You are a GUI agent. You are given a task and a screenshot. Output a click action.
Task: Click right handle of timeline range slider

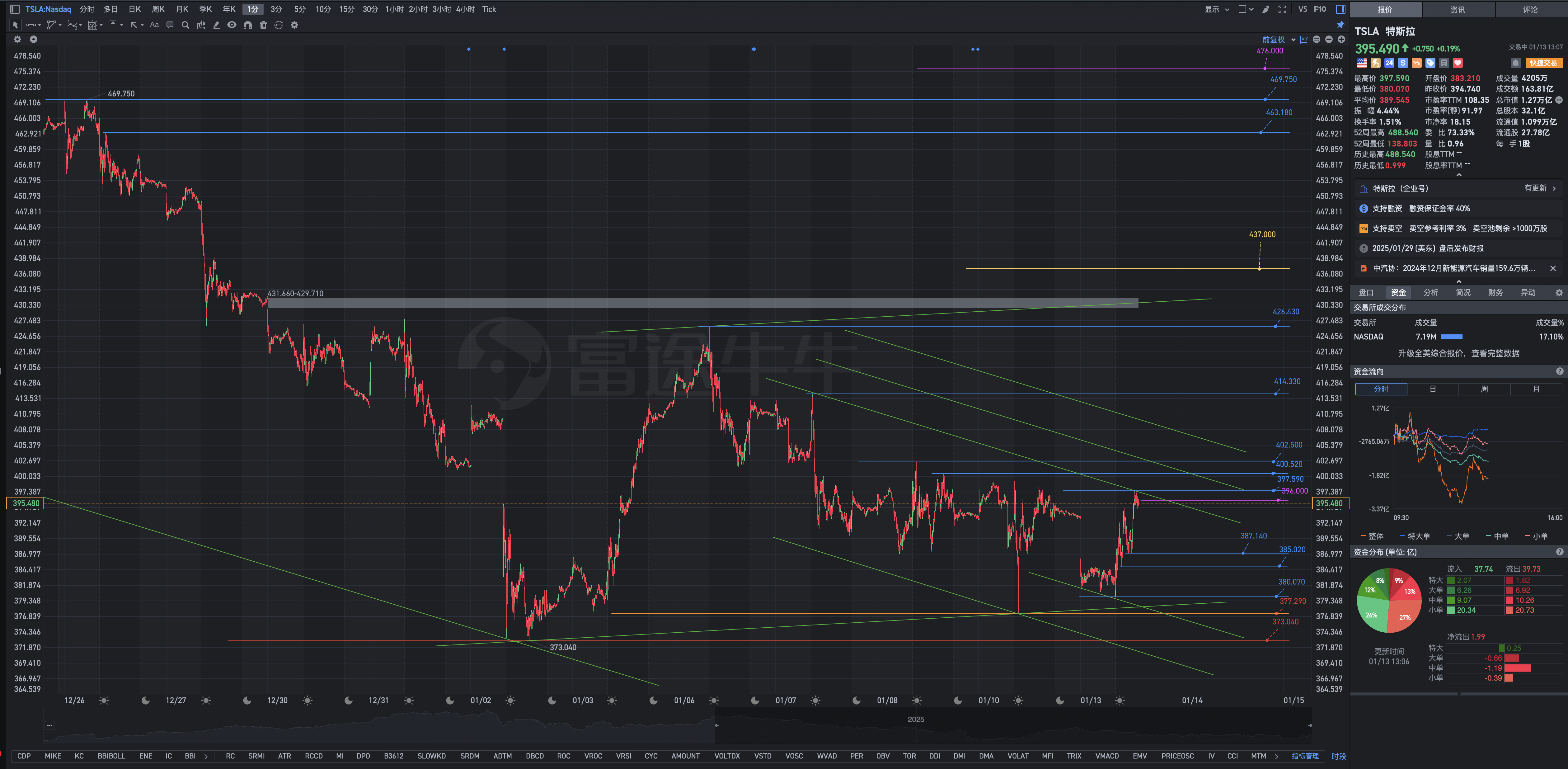tap(1310, 725)
